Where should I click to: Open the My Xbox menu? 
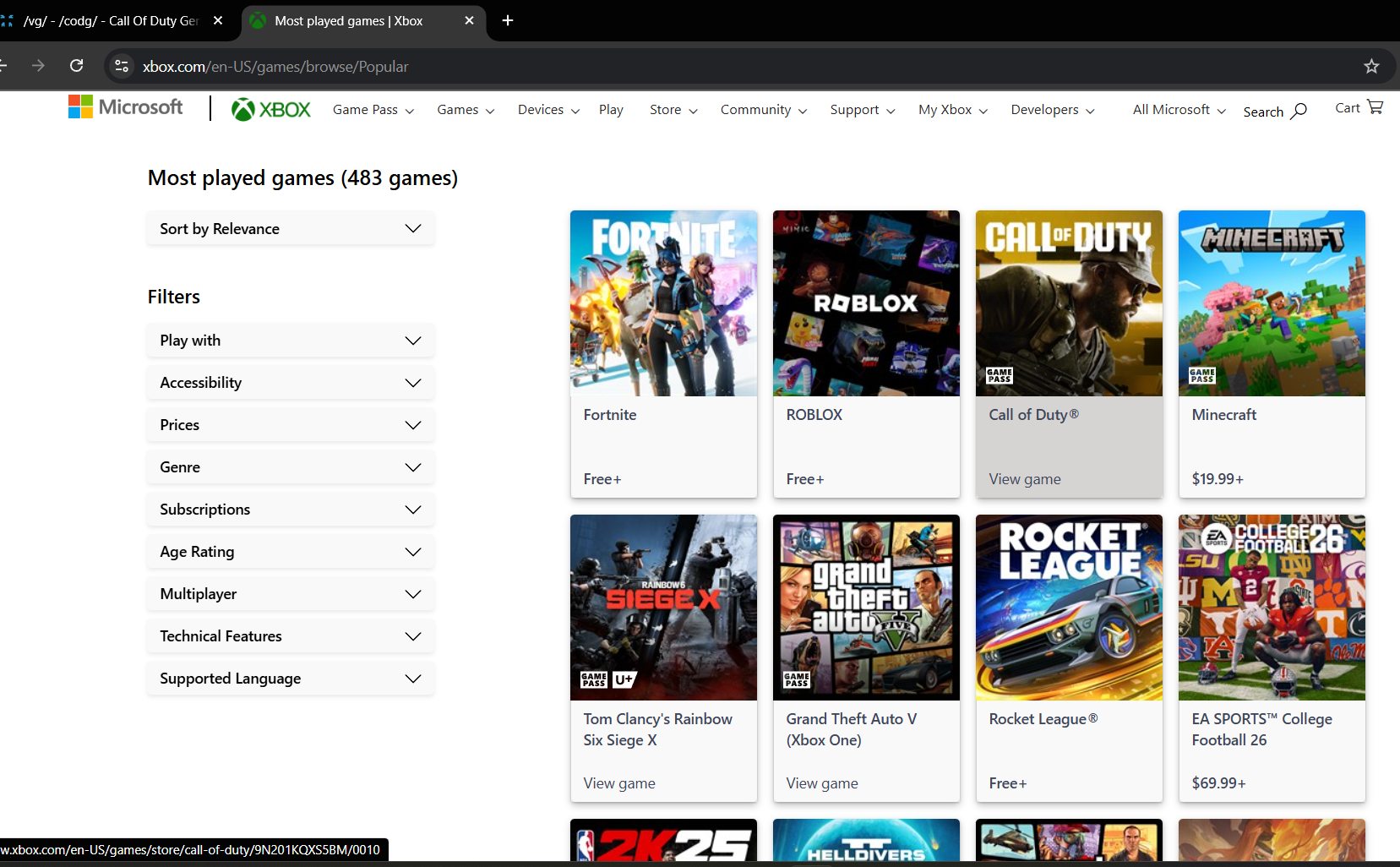pos(953,110)
